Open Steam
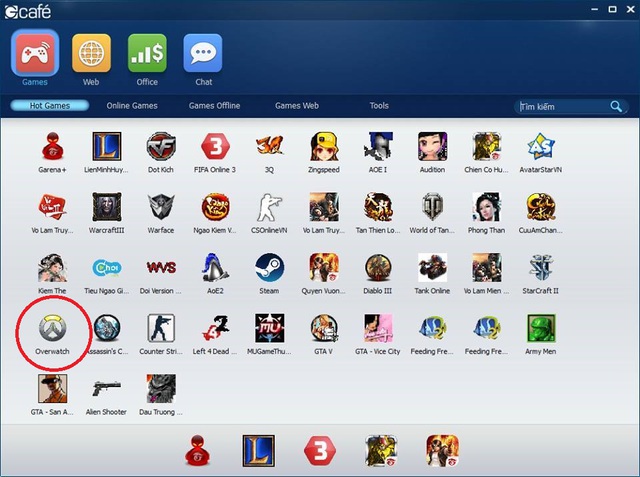 pyautogui.click(x=269, y=273)
